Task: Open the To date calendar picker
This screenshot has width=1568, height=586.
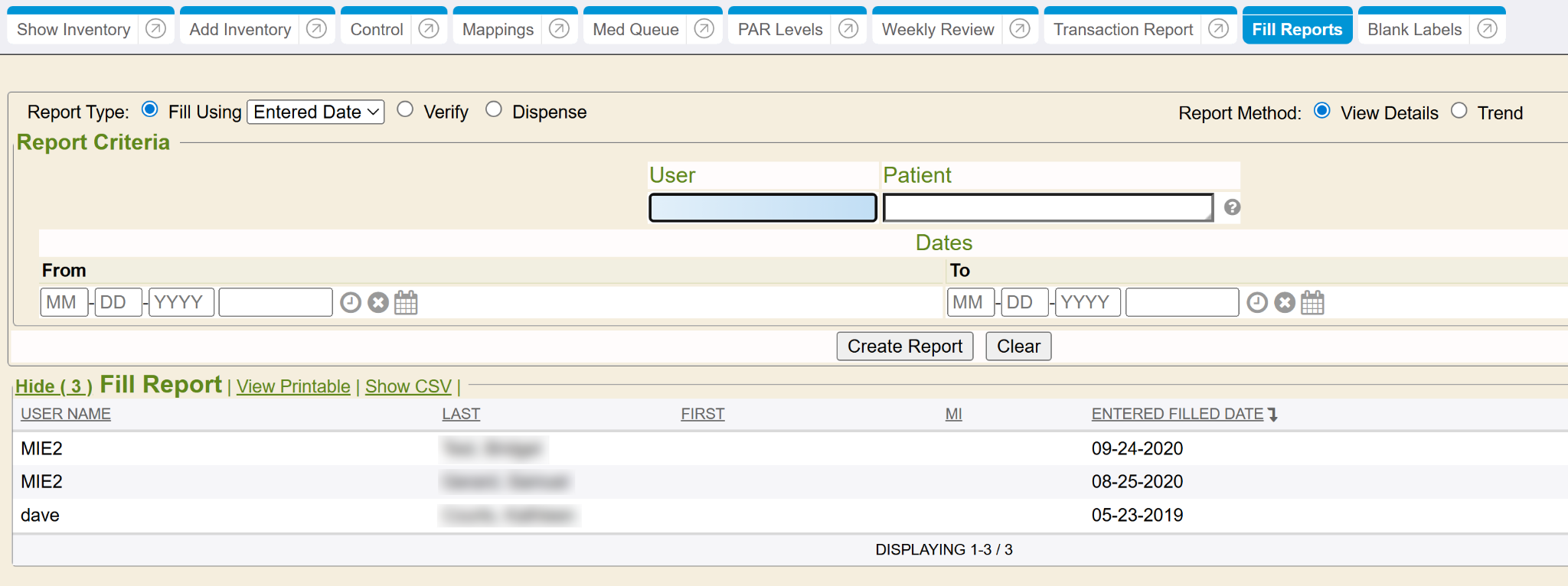Action: [x=1312, y=303]
